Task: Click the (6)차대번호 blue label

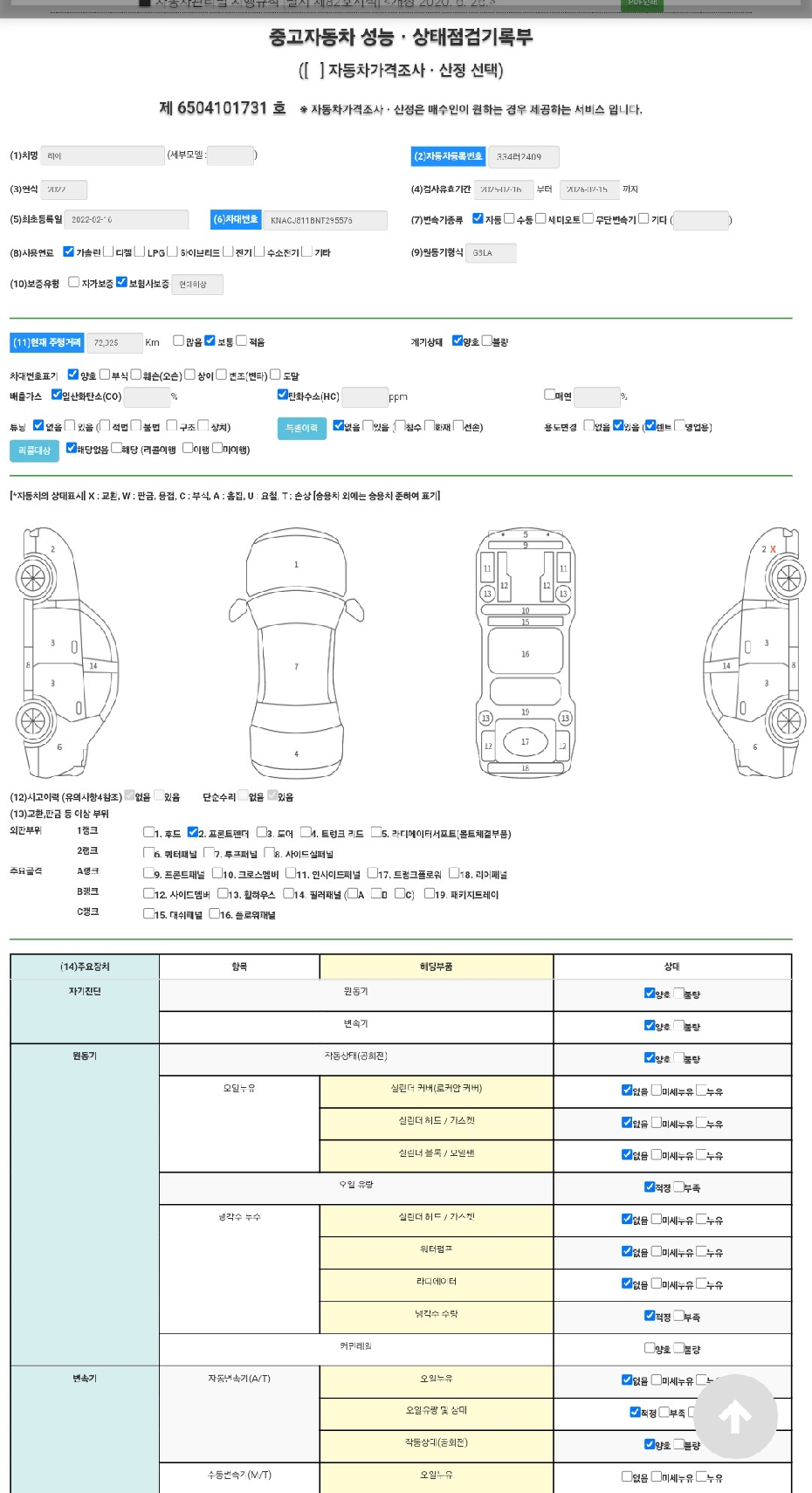Action: (236, 220)
